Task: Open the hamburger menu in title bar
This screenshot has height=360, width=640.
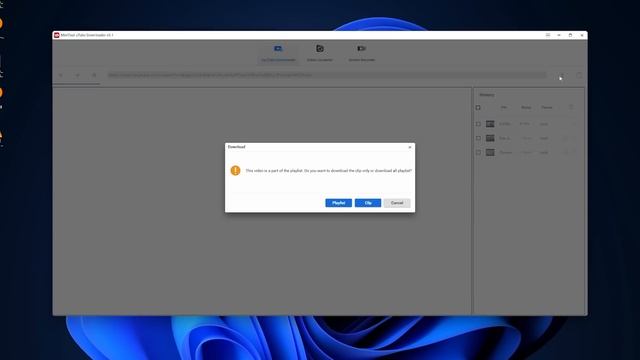Action: click(548, 35)
